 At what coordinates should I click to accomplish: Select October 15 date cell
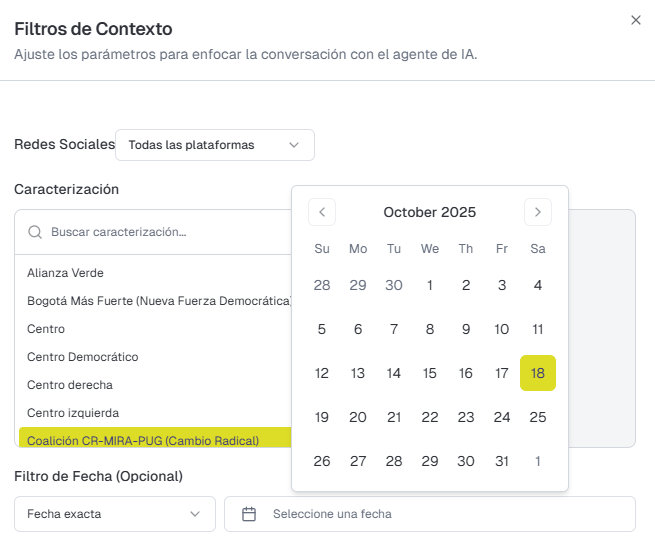point(430,373)
